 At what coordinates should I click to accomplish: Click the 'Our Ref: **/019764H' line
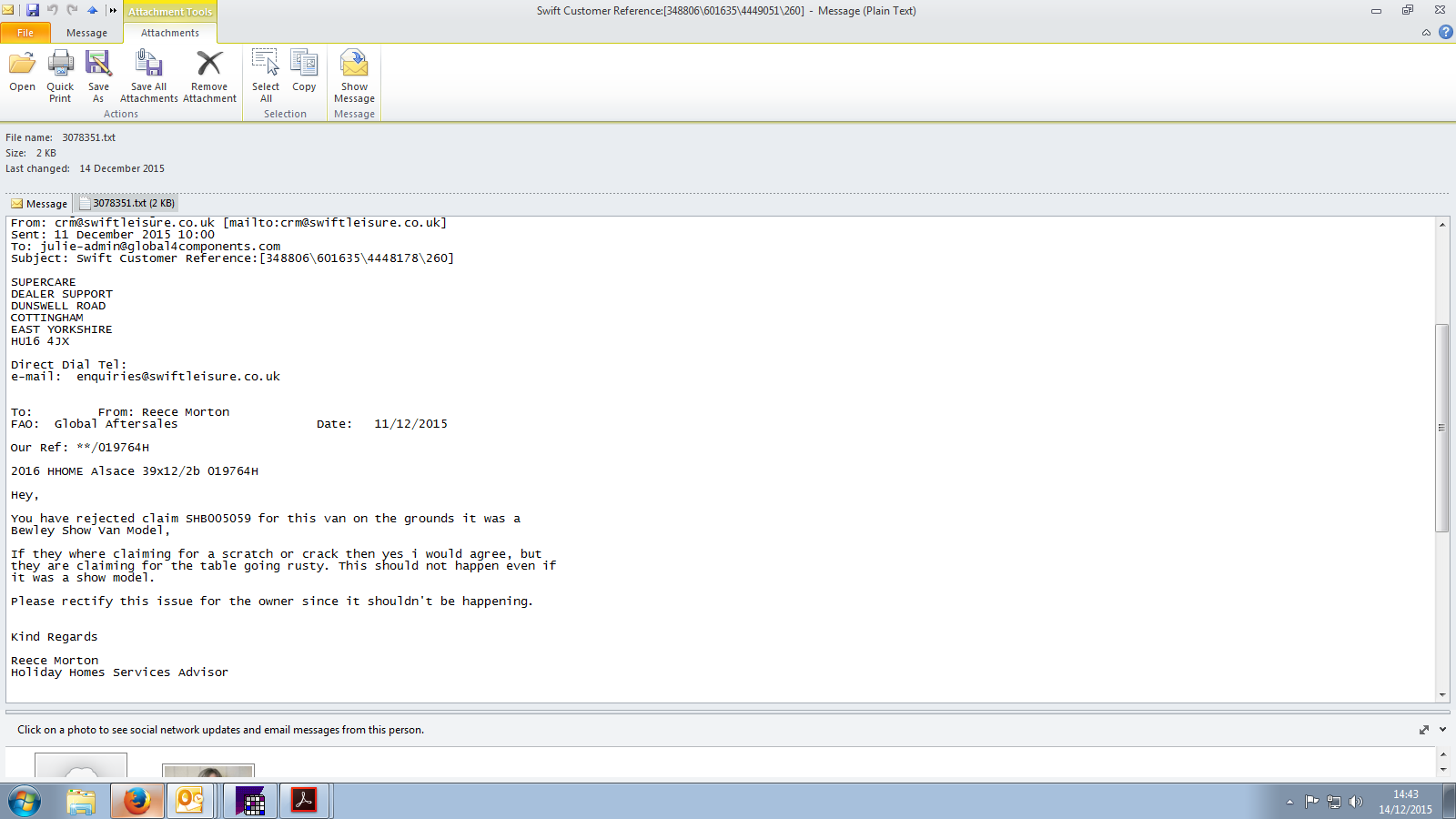(x=80, y=448)
